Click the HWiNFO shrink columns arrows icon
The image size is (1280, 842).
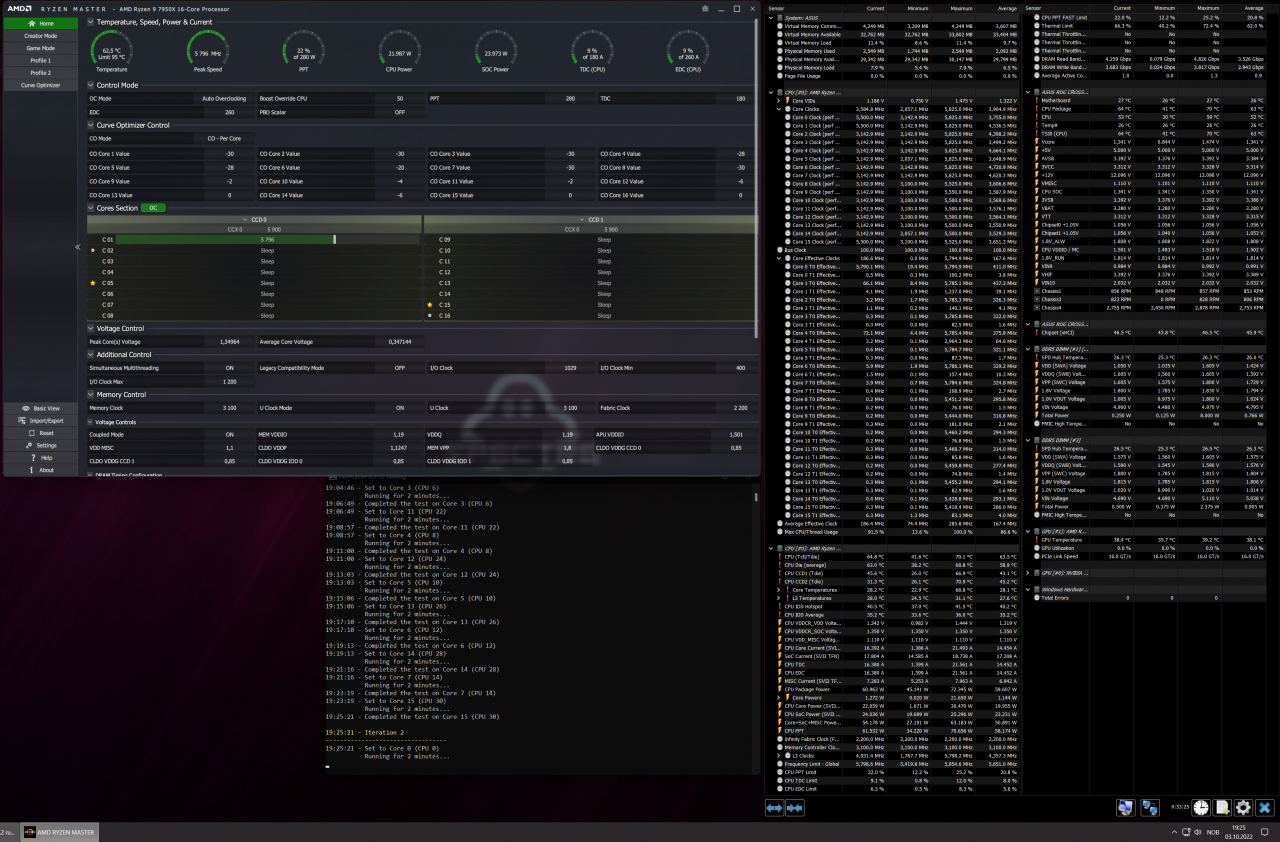click(795, 807)
